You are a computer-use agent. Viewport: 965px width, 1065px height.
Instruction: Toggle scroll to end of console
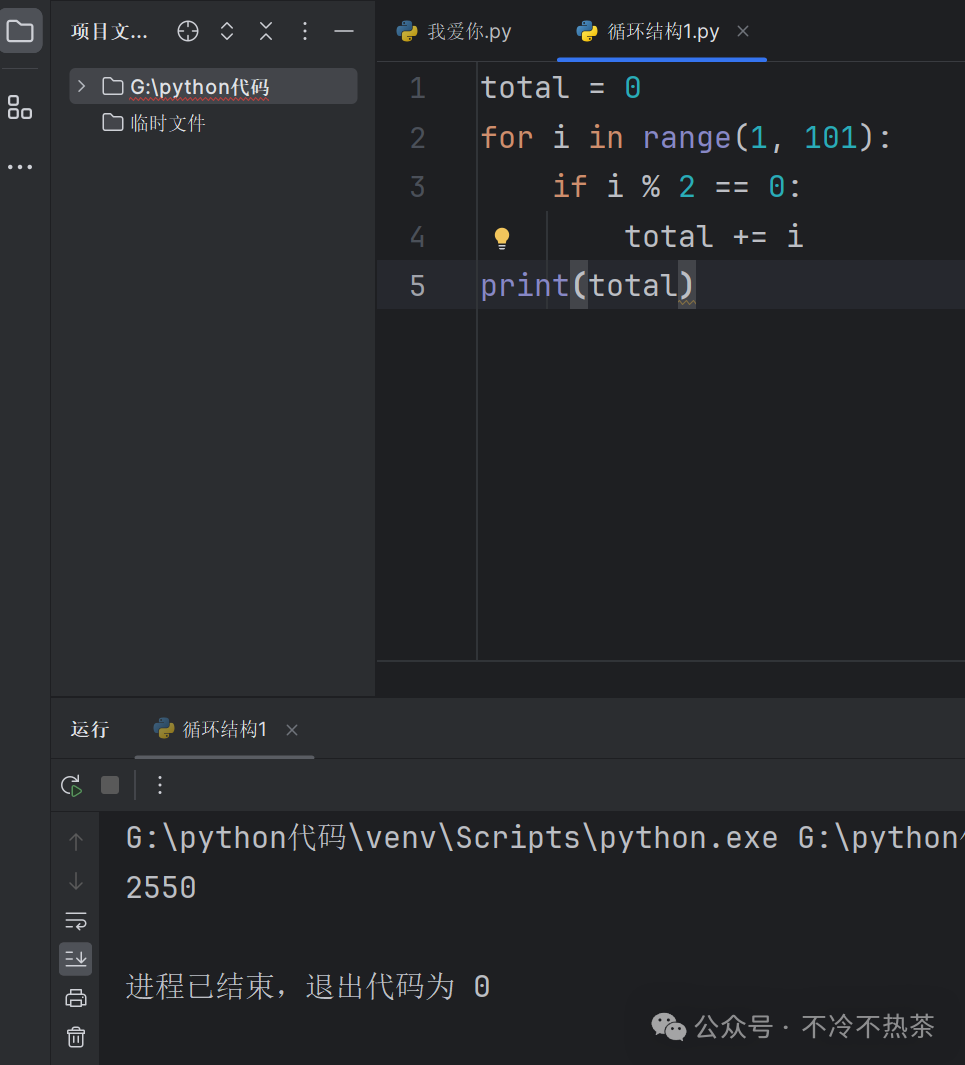[x=75, y=959]
